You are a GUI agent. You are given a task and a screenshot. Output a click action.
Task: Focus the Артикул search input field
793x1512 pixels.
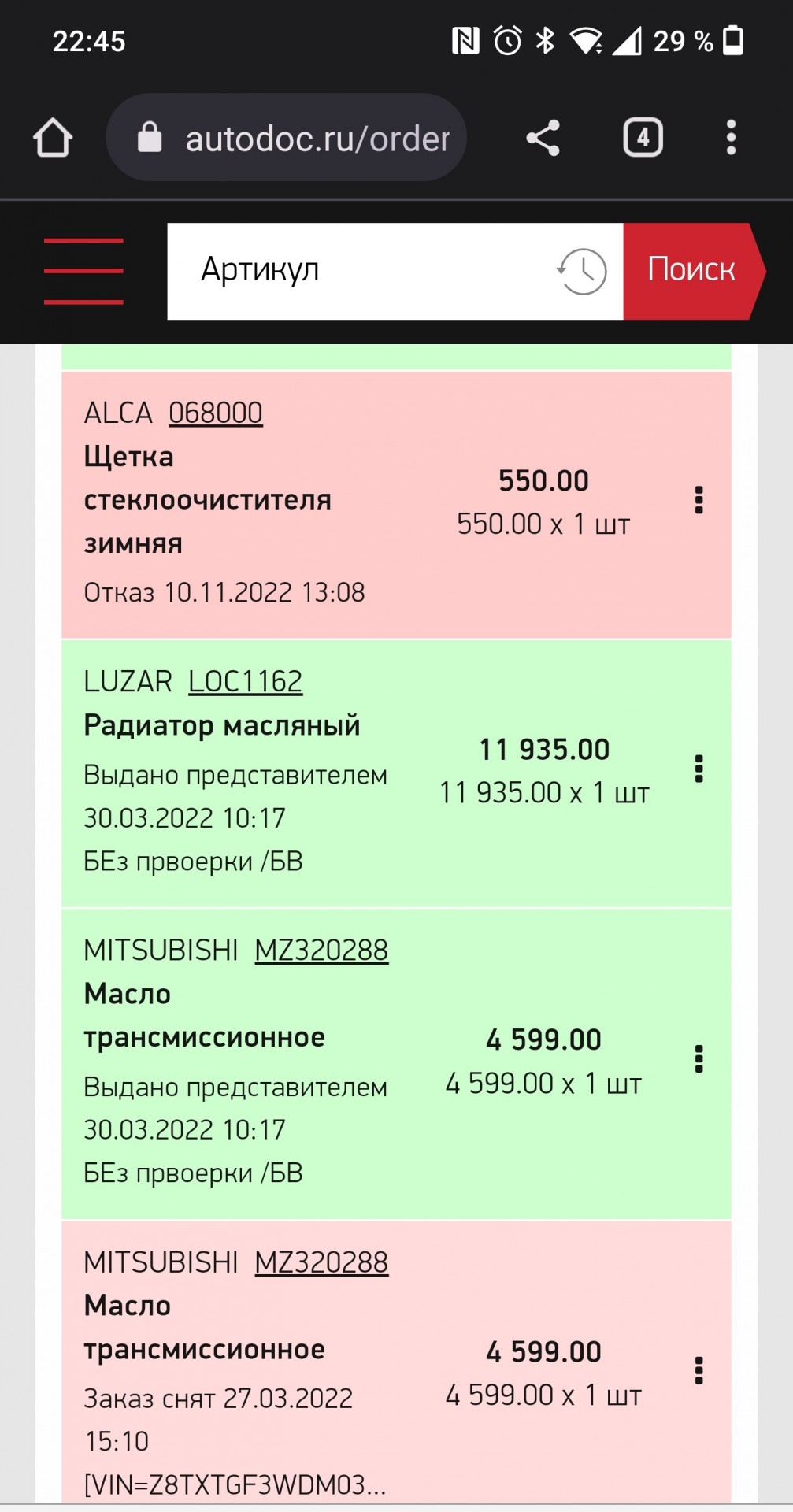(362, 271)
